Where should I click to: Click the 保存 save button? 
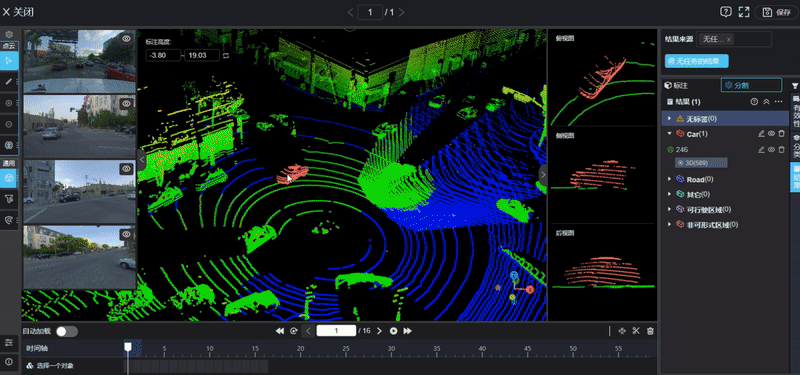click(x=777, y=12)
